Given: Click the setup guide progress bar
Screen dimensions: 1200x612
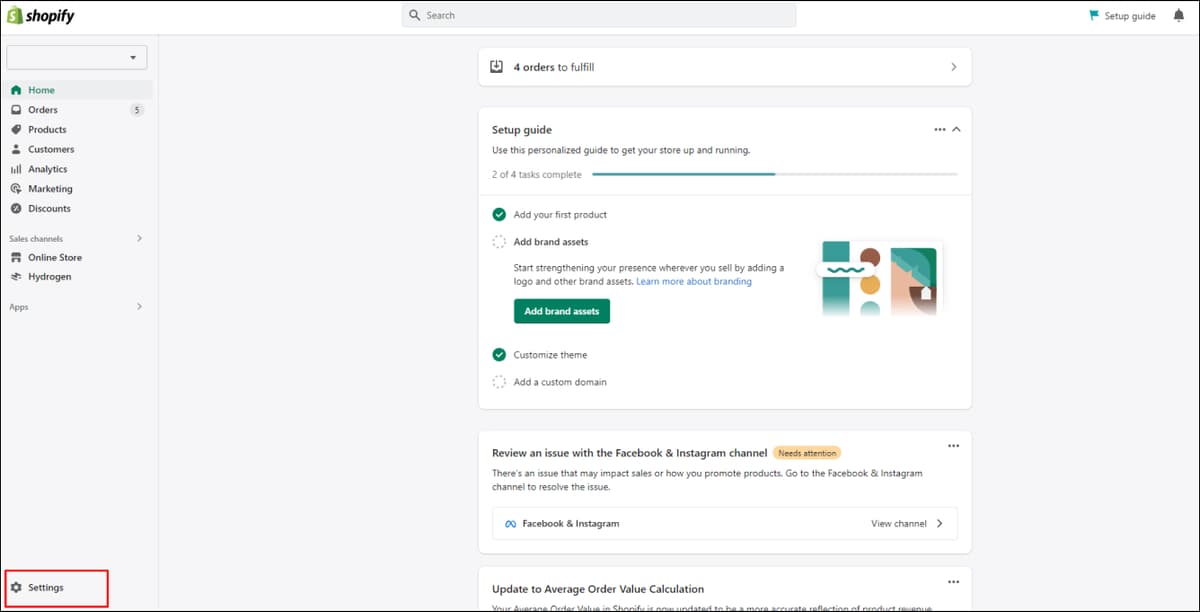Looking at the screenshot, I should point(775,174).
